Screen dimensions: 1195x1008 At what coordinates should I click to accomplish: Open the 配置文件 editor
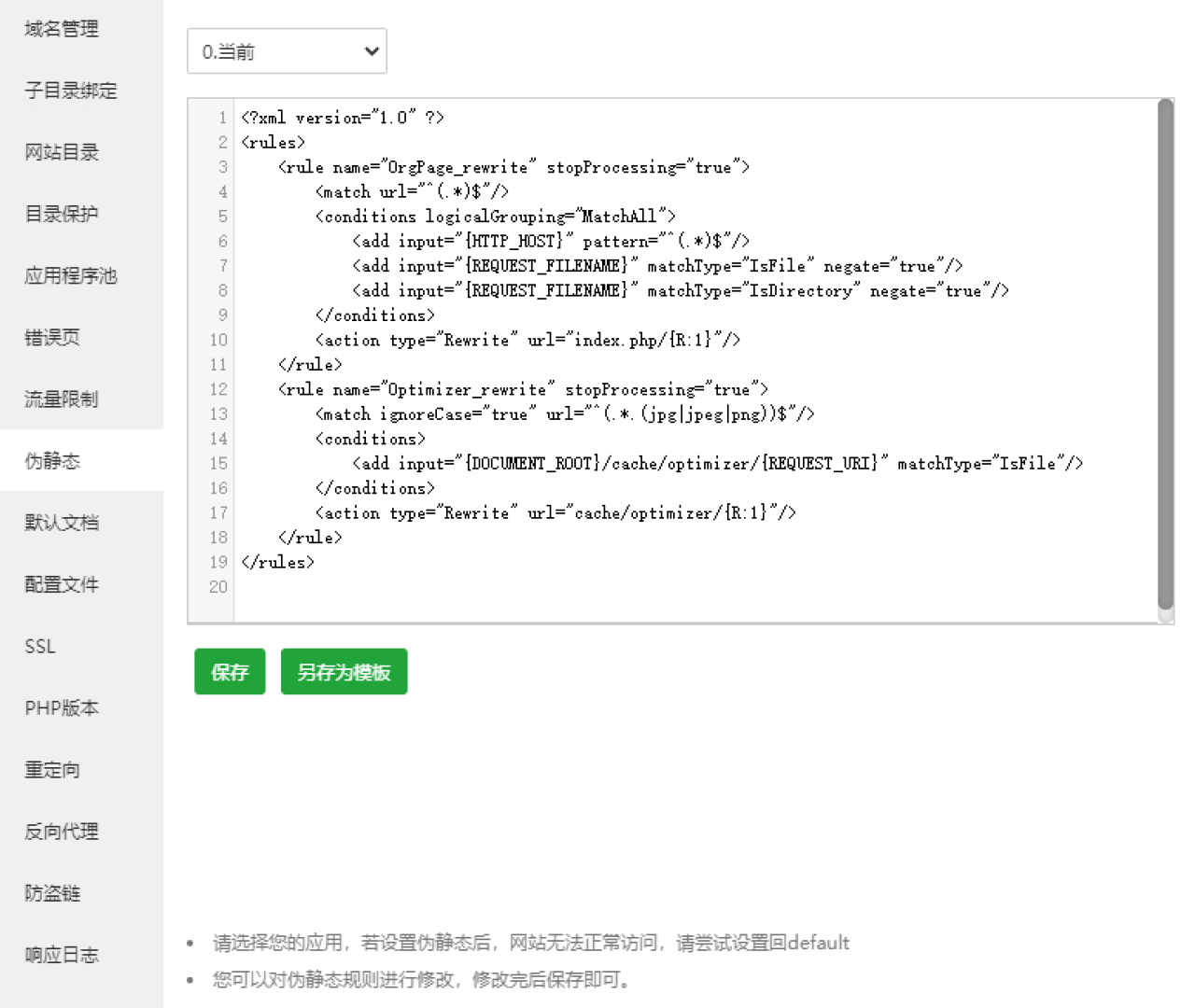tap(61, 583)
